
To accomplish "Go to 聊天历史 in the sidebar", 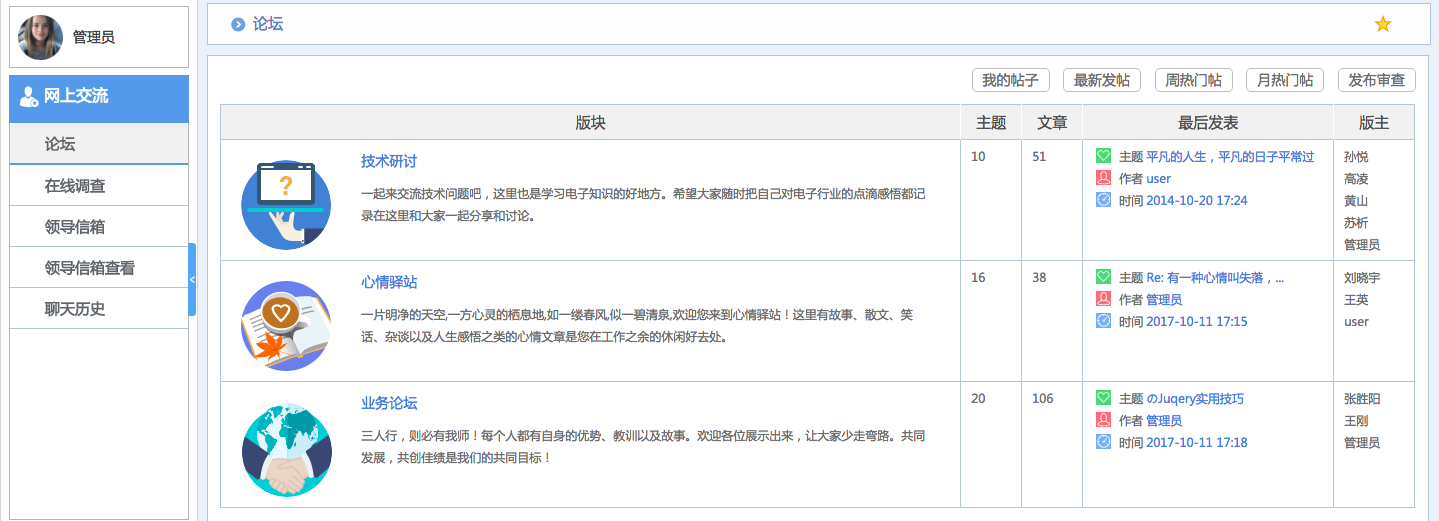I will click(75, 309).
